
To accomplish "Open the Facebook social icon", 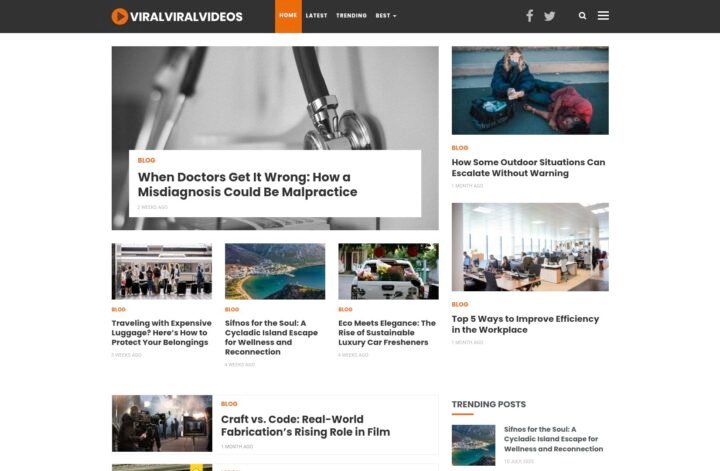I will (529, 16).
